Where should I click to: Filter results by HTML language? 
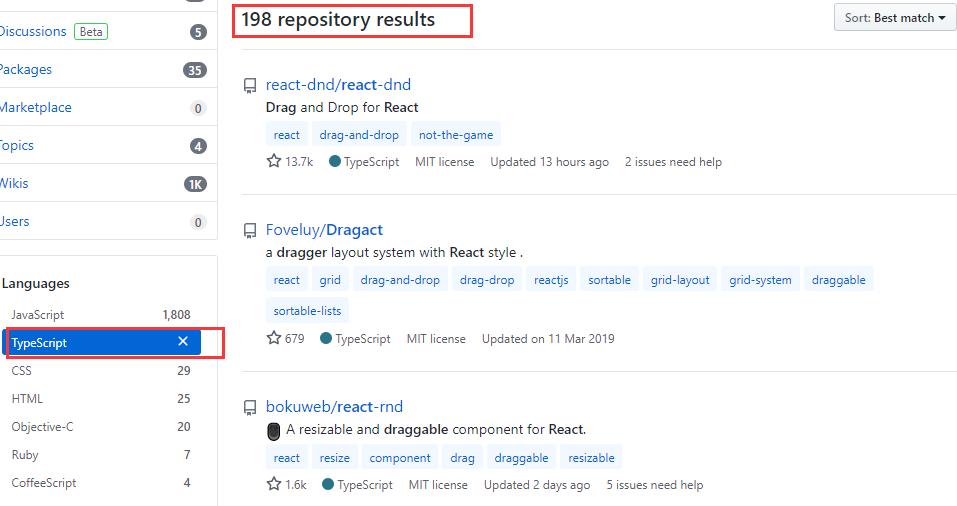click(101, 399)
